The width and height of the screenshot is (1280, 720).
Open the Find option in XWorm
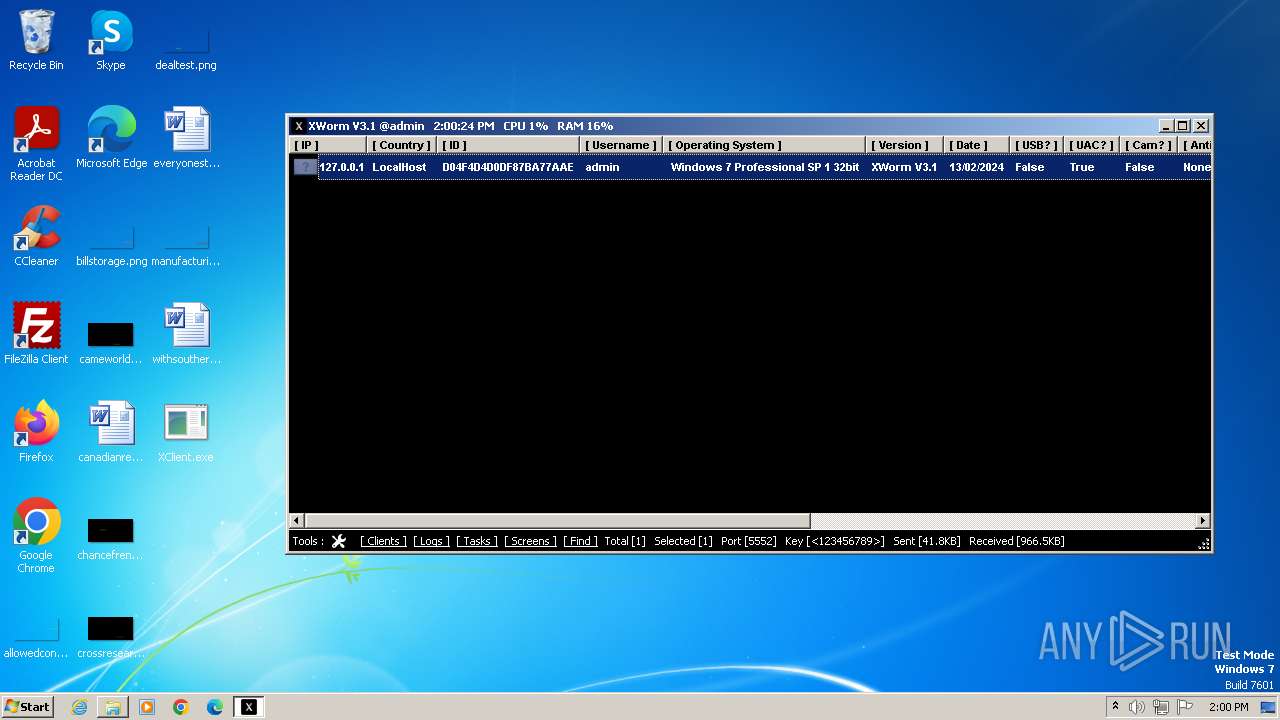tap(580, 541)
